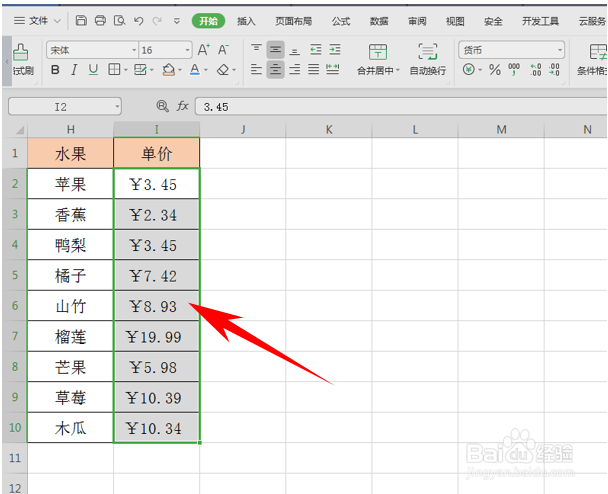The width and height of the screenshot is (608, 494).
Task: Select column J header
Action: pos(243,130)
